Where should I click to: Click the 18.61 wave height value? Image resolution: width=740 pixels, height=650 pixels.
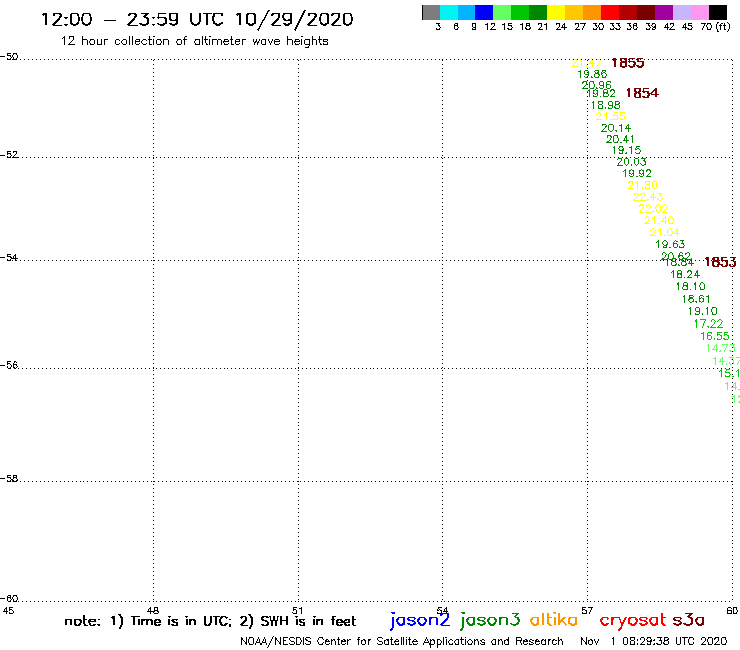(x=696, y=299)
